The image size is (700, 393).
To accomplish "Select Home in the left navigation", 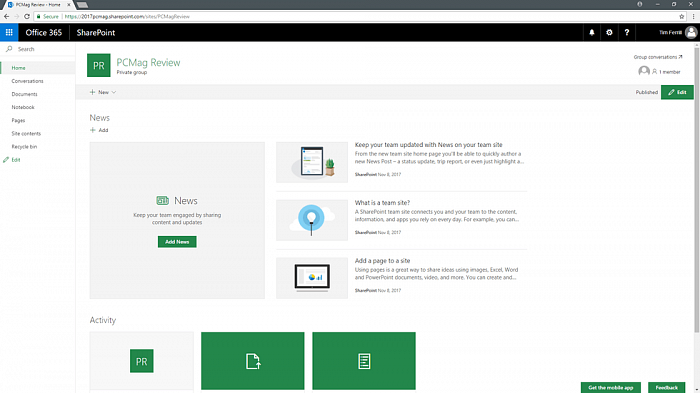I will (38, 68).
